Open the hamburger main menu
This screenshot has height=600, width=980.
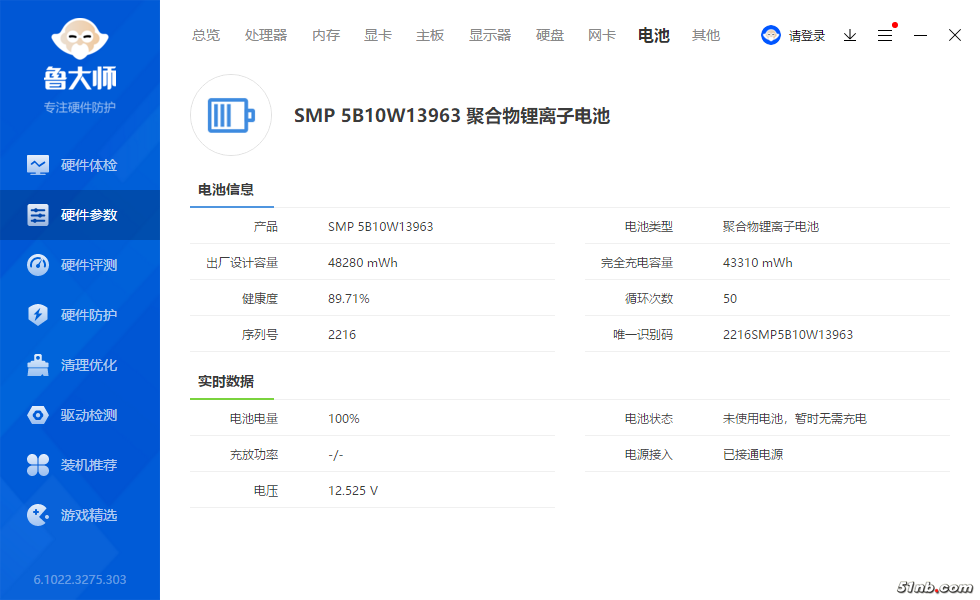pyautogui.click(x=885, y=35)
